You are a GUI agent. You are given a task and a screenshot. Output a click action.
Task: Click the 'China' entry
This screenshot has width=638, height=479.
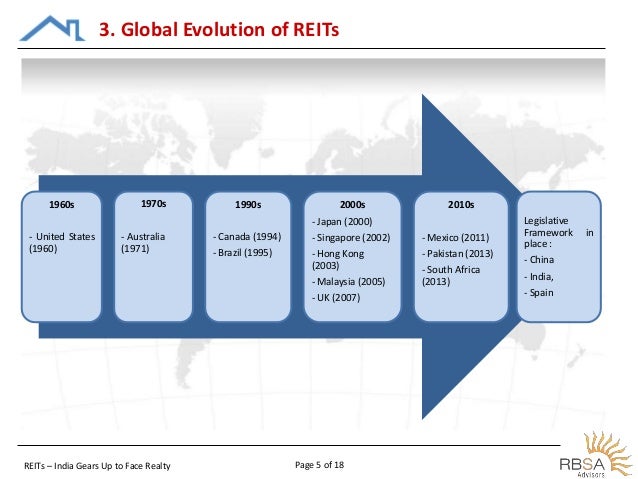(x=539, y=260)
